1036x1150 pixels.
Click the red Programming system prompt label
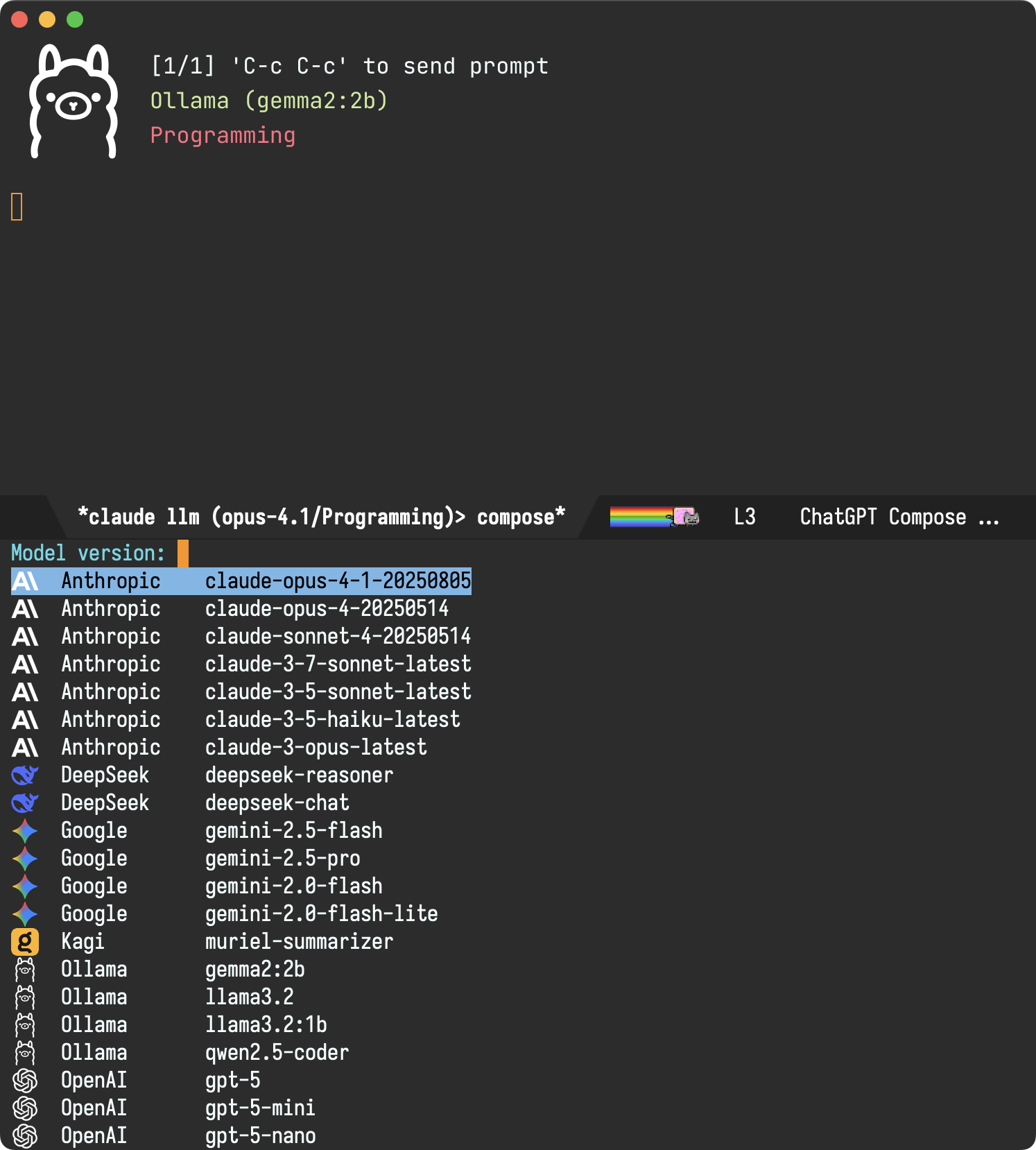click(223, 135)
